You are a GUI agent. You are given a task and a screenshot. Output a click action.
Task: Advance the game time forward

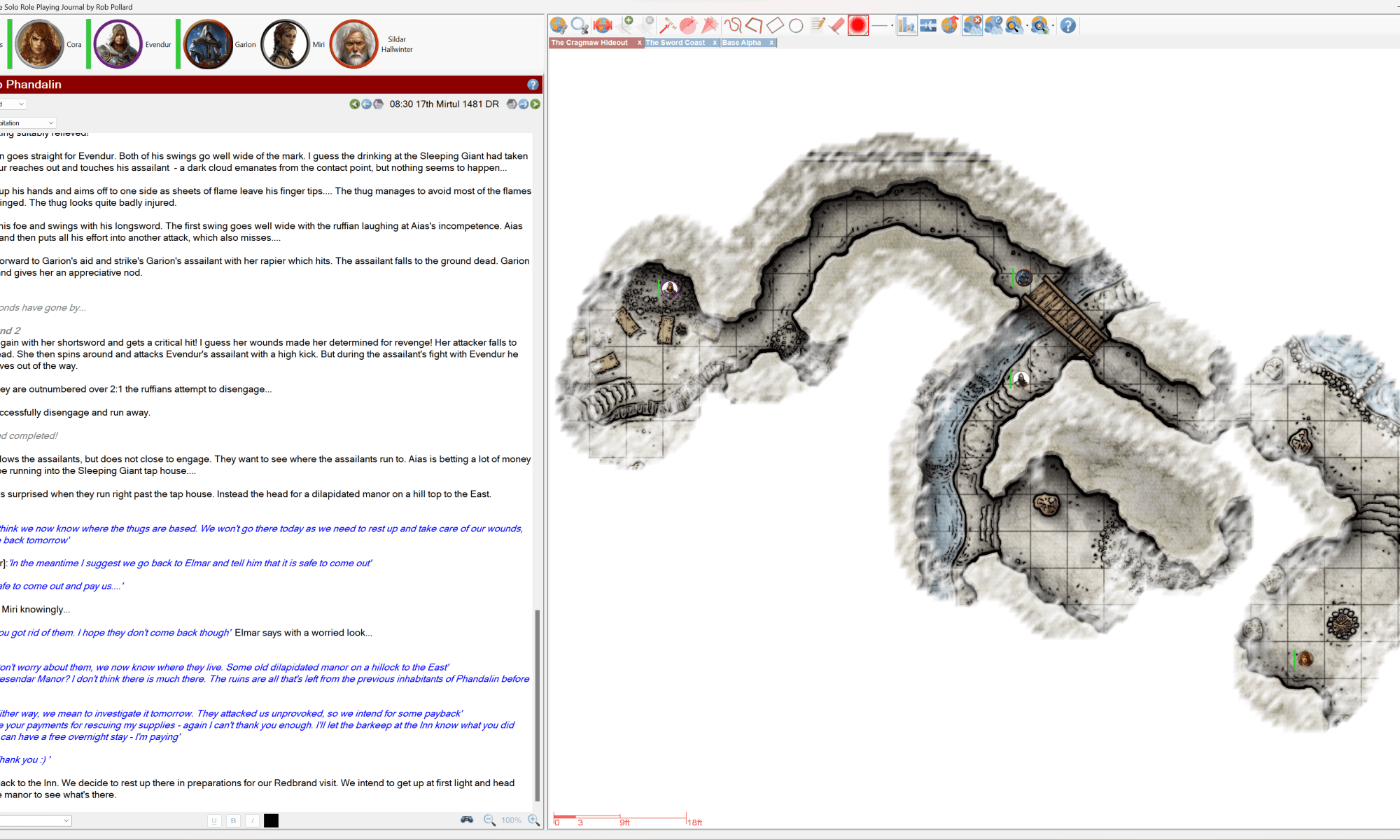pos(535,104)
